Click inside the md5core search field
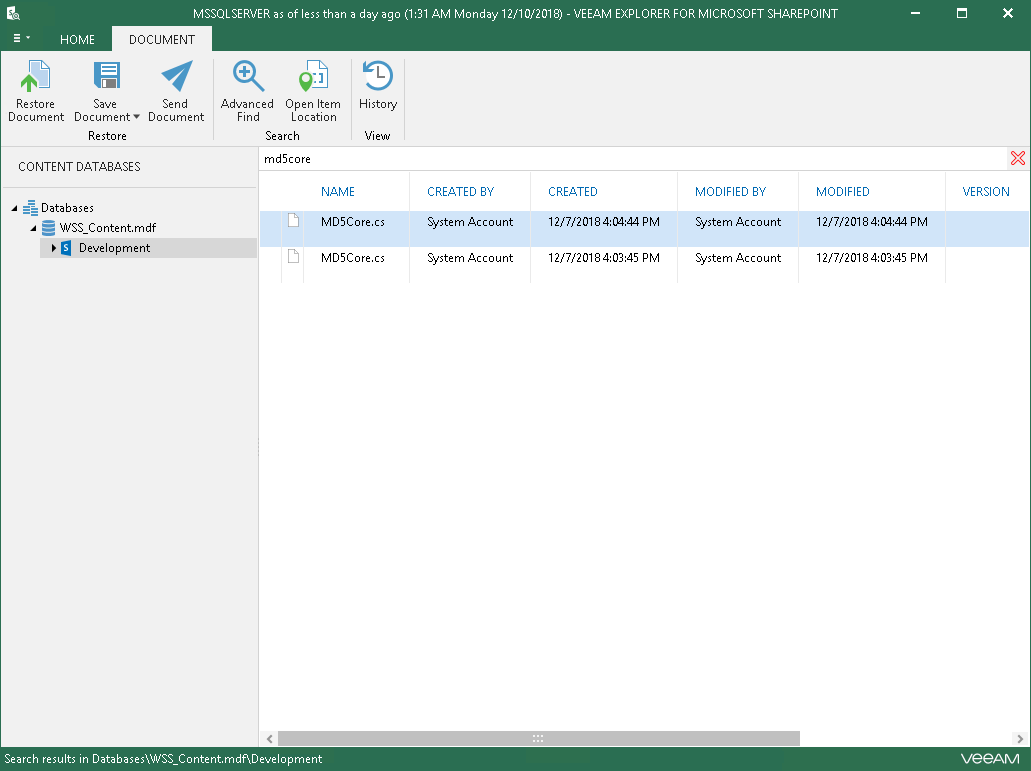This screenshot has width=1031, height=771. click(631, 158)
